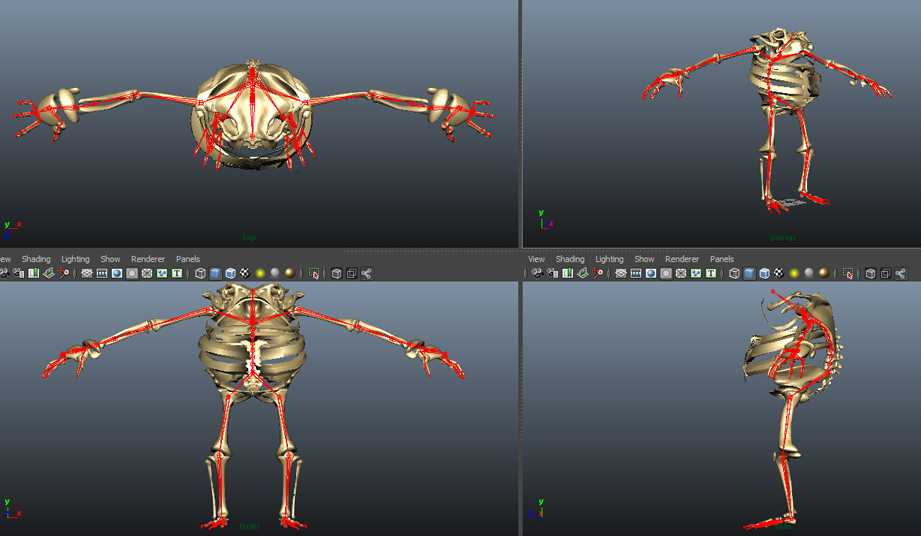Toggle X-Ray Active Components in side panel
The image size is (921, 536).
pyautogui.click(x=885, y=273)
